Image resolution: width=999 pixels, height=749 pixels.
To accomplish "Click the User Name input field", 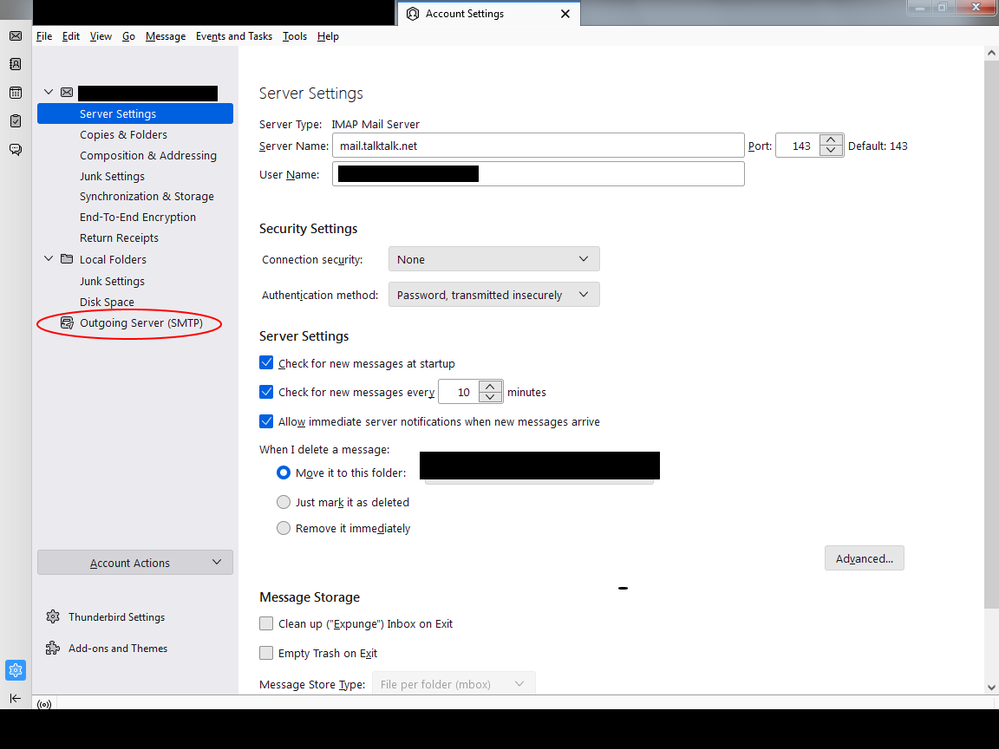I will coord(538,174).
